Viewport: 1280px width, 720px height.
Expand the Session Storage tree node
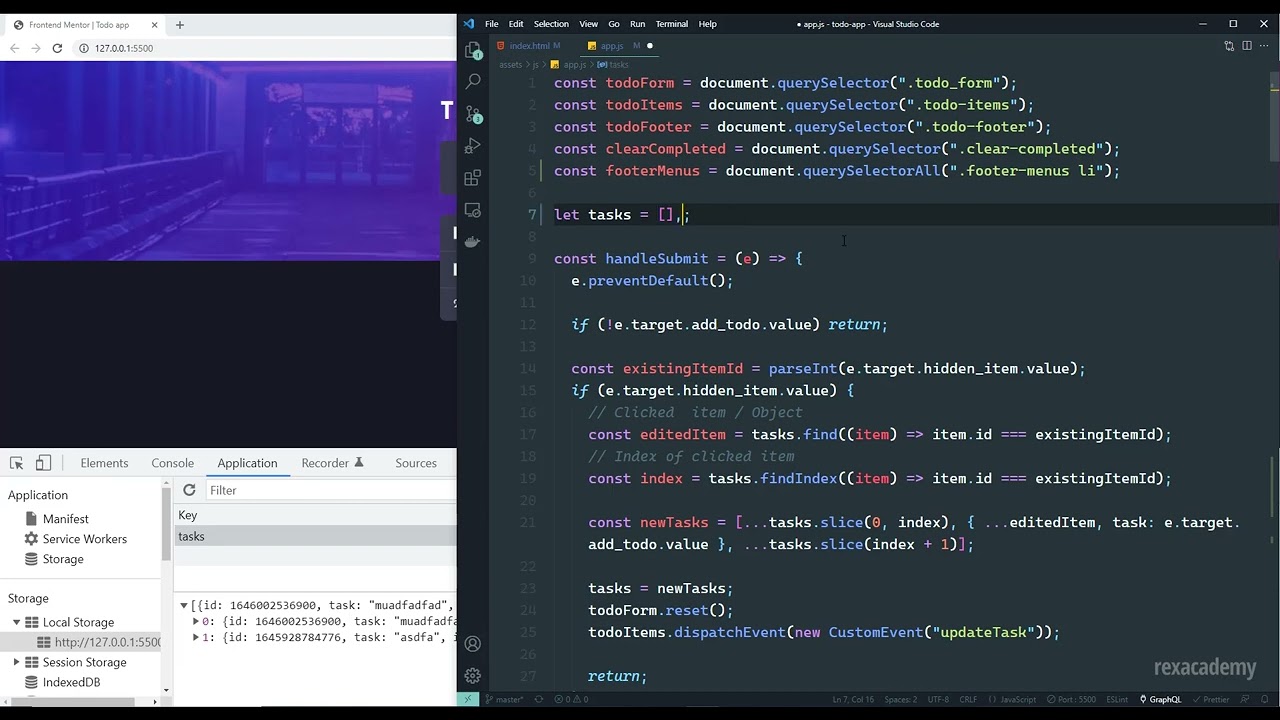point(16,662)
